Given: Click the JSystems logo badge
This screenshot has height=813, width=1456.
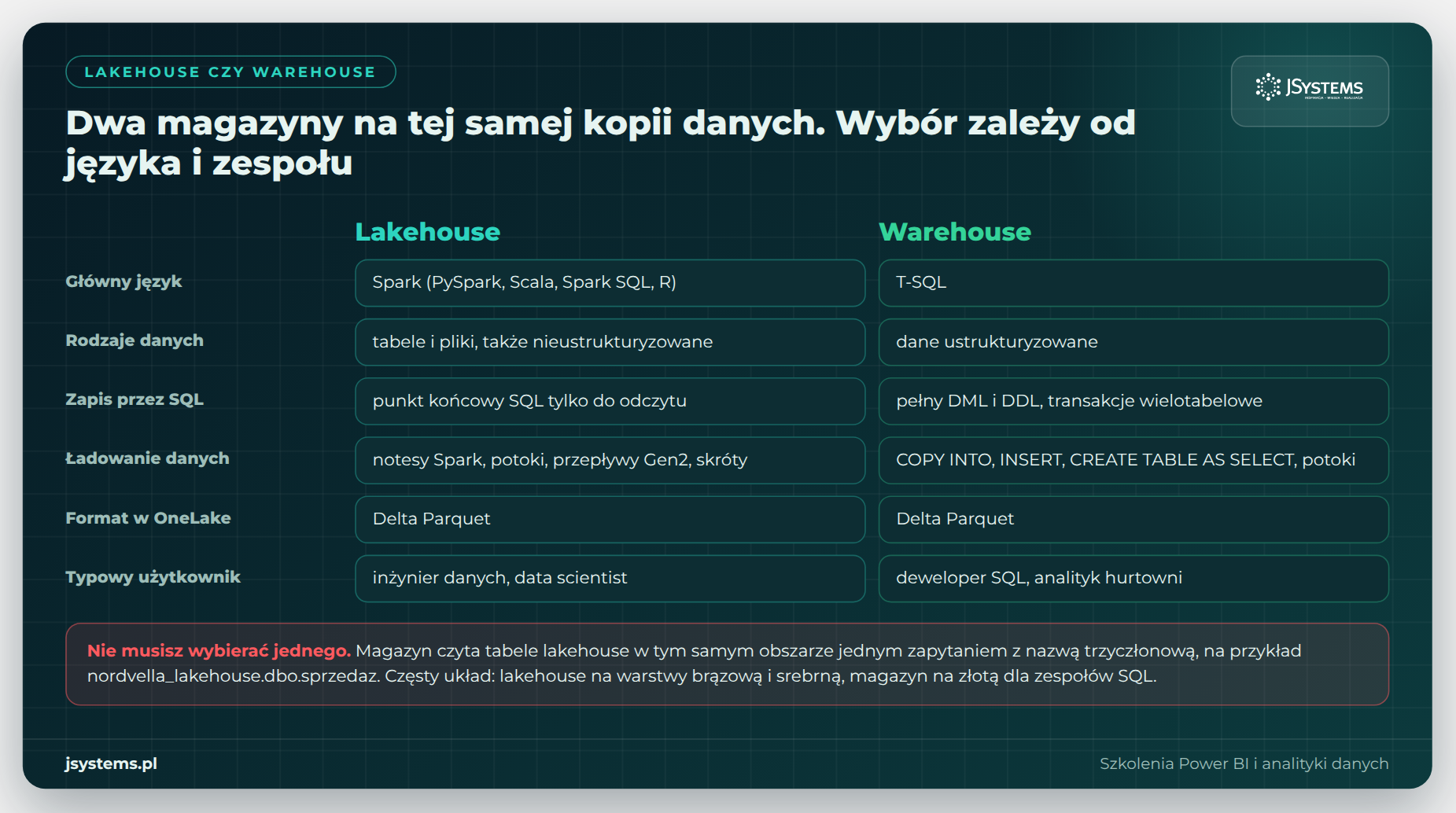Looking at the screenshot, I should [x=1310, y=90].
